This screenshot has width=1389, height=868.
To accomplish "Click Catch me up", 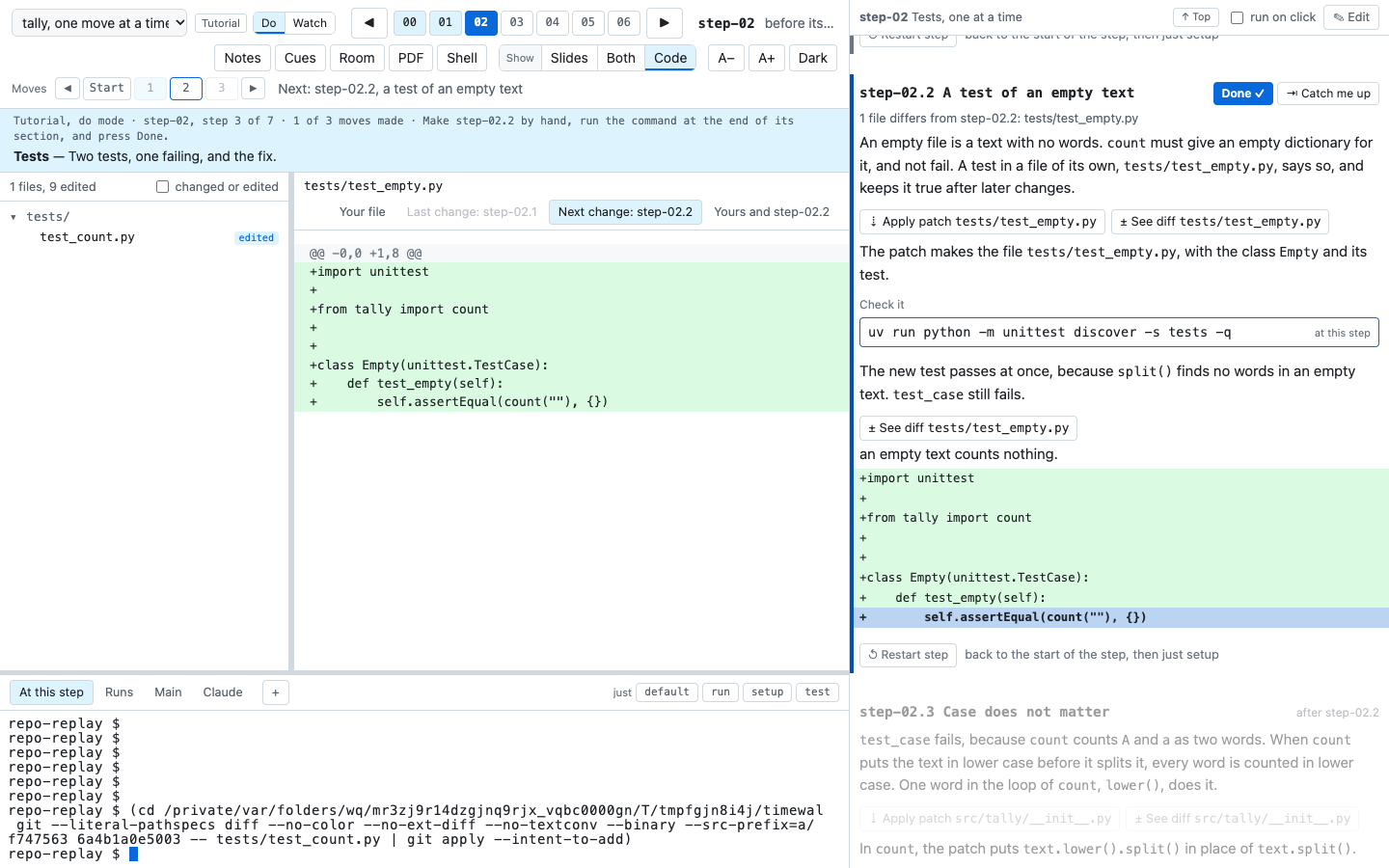I will [x=1328, y=94].
